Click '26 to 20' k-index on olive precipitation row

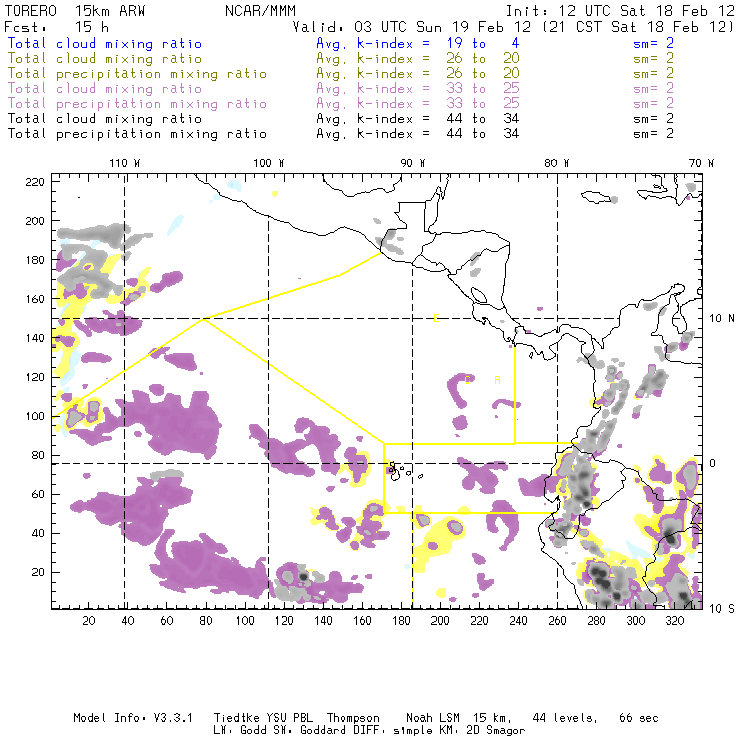pyautogui.click(x=483, y=74)
